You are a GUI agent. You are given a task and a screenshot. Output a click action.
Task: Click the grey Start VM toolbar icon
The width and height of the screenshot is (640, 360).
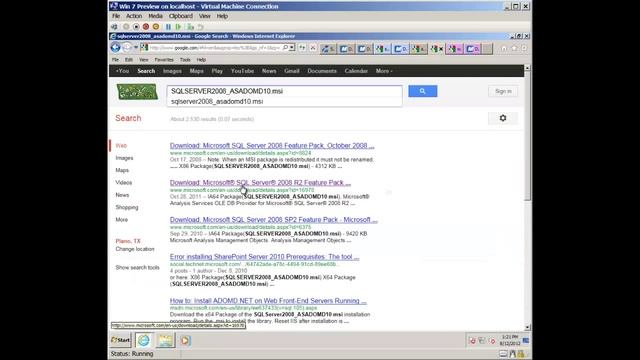click(126, 27)
